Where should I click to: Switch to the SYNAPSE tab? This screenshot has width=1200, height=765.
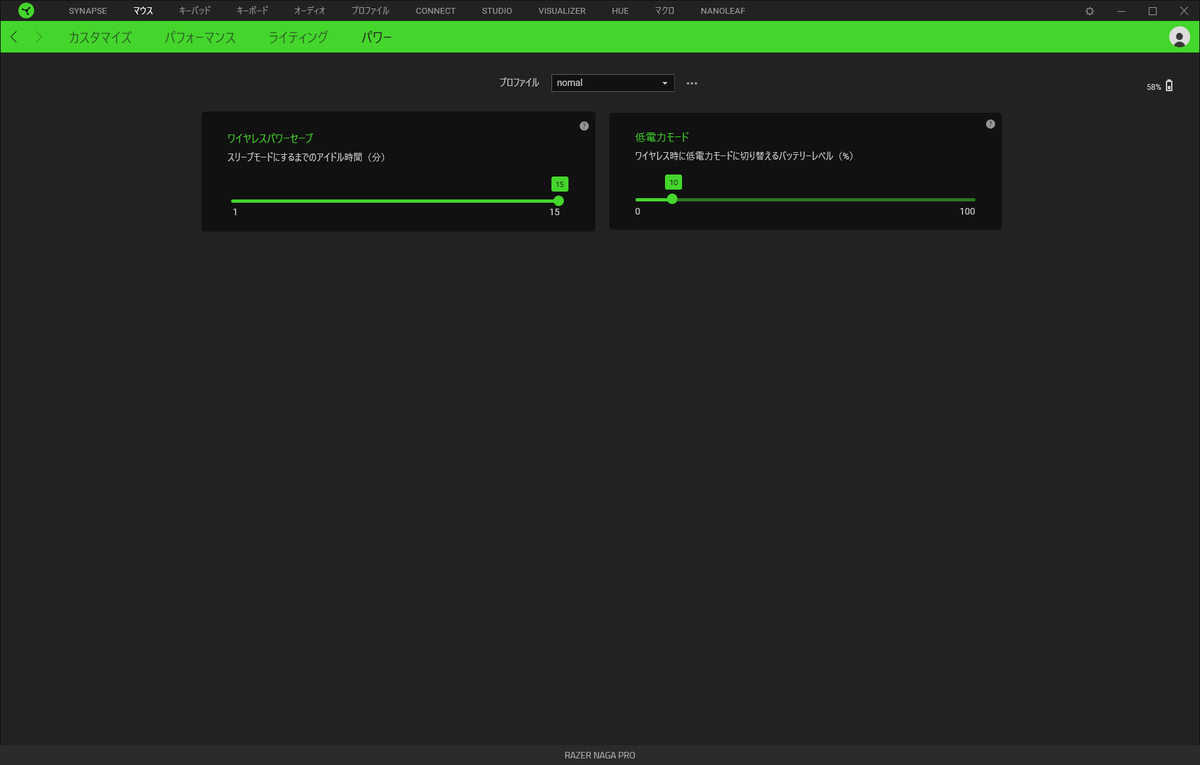88,11
